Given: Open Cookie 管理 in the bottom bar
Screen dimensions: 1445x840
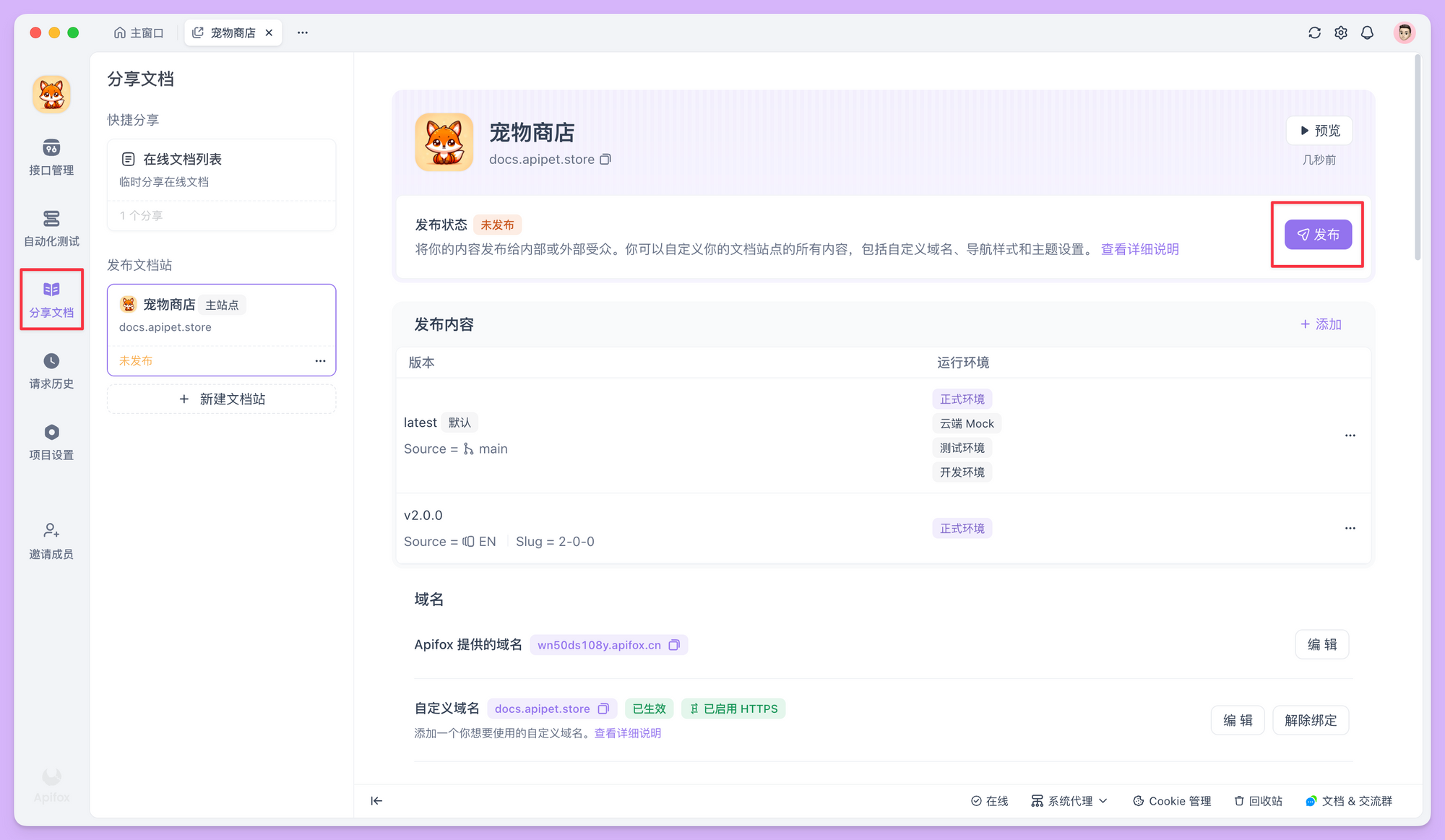Looking at the screenshot, I should [1172, 800].
